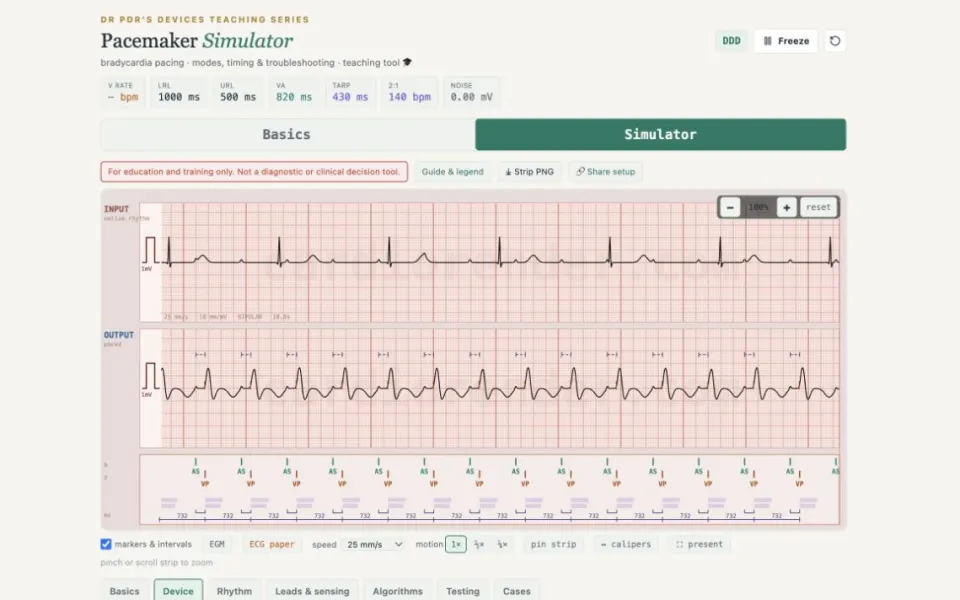Reset the strip zoom level
Viewport: 960px width, 600px height.
[x=819, y=208]
